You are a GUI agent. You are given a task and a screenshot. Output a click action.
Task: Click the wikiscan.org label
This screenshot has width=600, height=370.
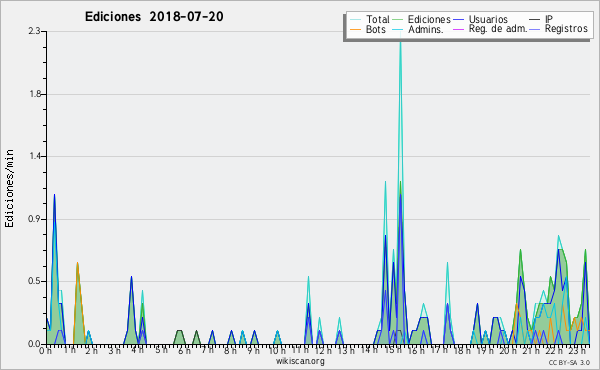300,361
